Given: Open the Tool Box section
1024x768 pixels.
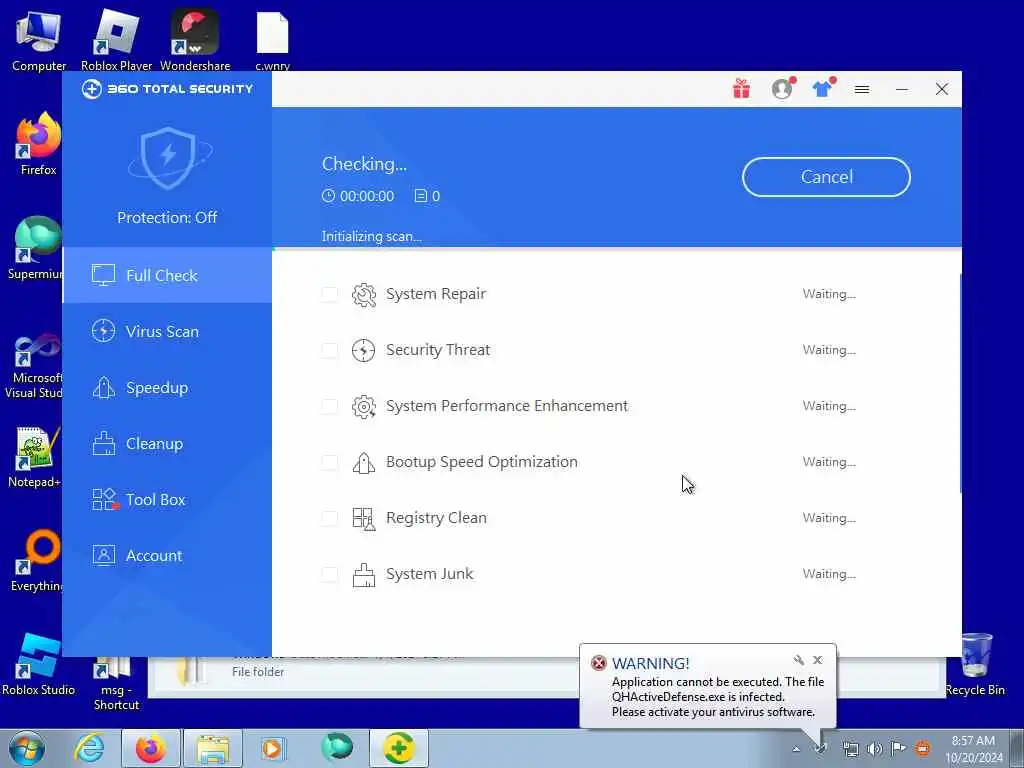Looking at the screenshot, I should coord(167,500).
